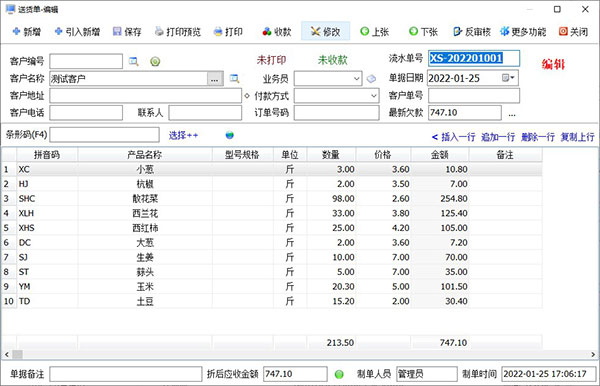The width and height of the screenshot is (600, 386).
Task: Open the 单据日期 calendar dropdown
Action: click(x=509, y=78)
